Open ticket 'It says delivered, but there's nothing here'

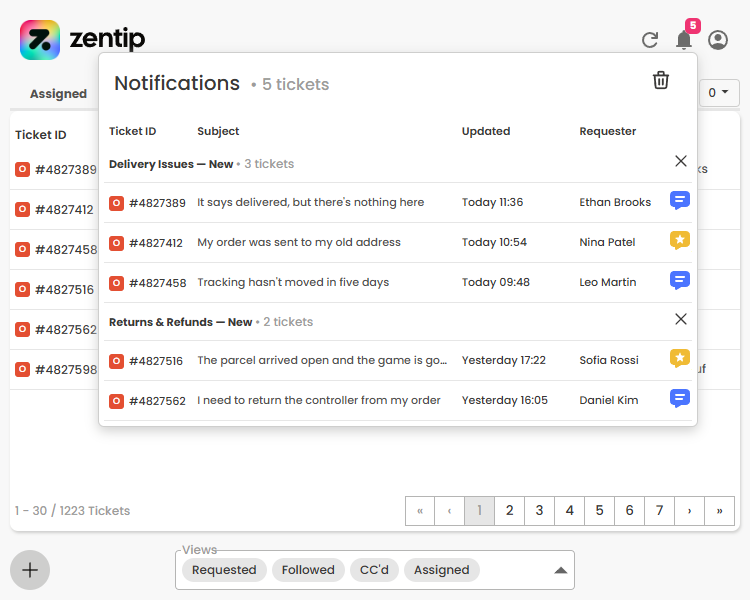tap(310, 202)
